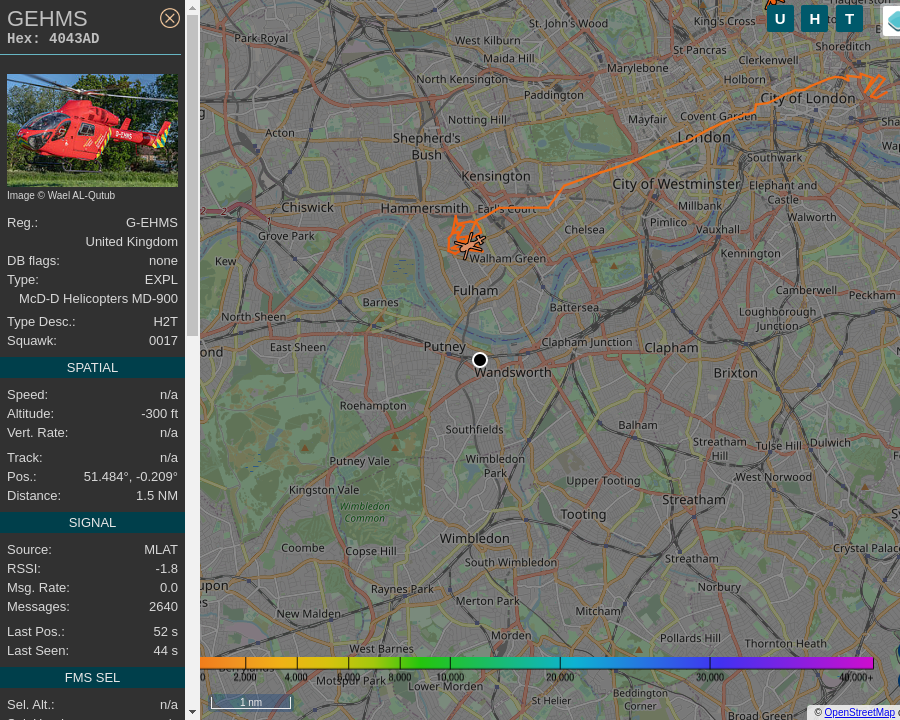Screen dimensions: 900x720
Task: Select the Hex: 4043AD text
Action: [53, 38]
